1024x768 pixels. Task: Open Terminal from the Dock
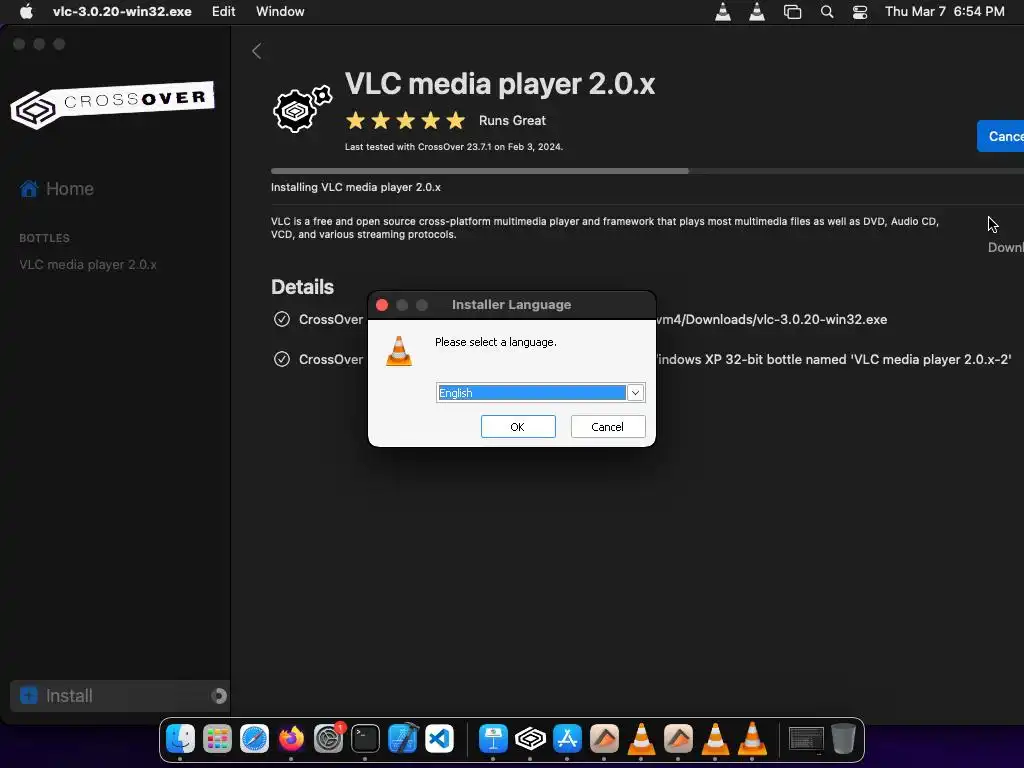365,739
